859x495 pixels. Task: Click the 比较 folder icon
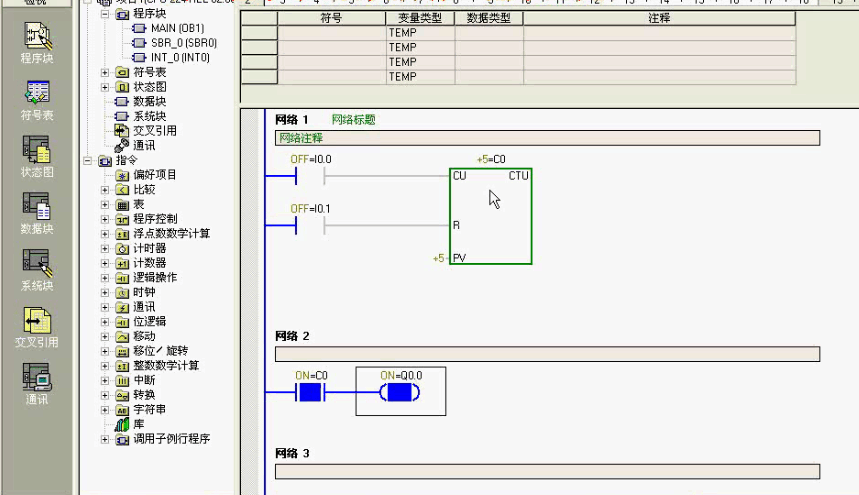pyautogui.click(x=122, y=190)
